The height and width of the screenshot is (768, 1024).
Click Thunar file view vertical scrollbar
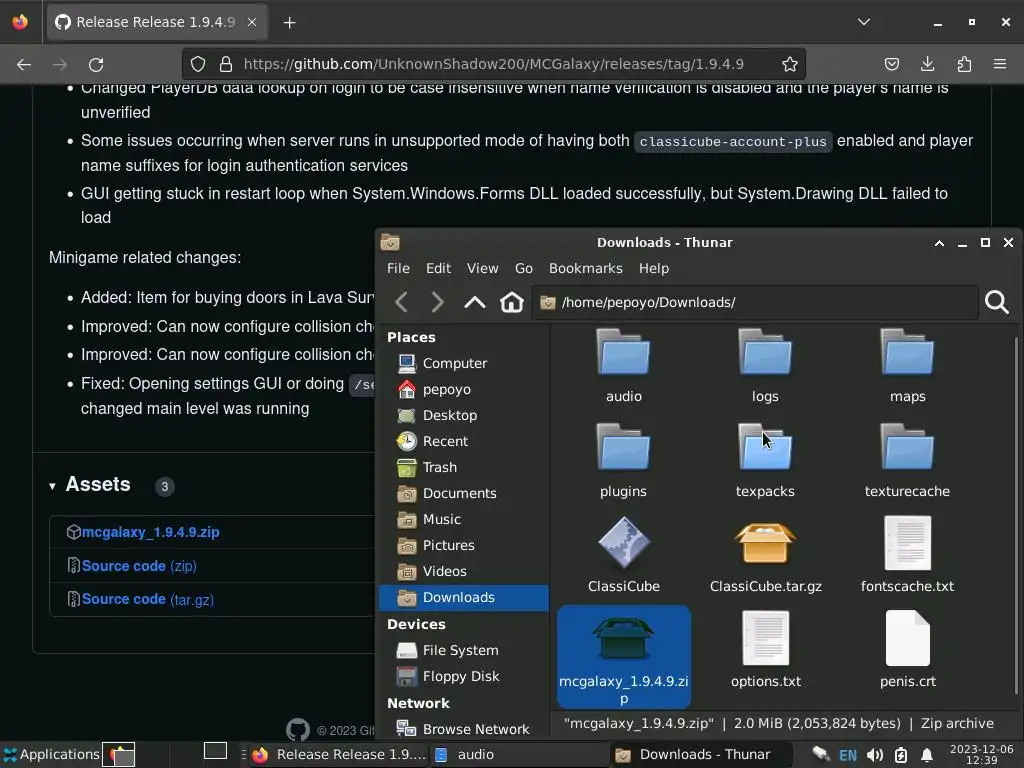pyautogui.click(x=1016, y=516)
